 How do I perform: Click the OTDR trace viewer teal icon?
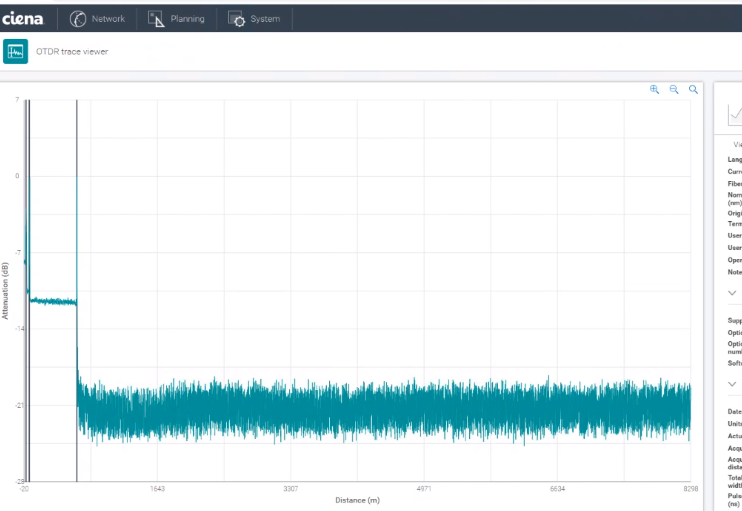tap(16, 52)
